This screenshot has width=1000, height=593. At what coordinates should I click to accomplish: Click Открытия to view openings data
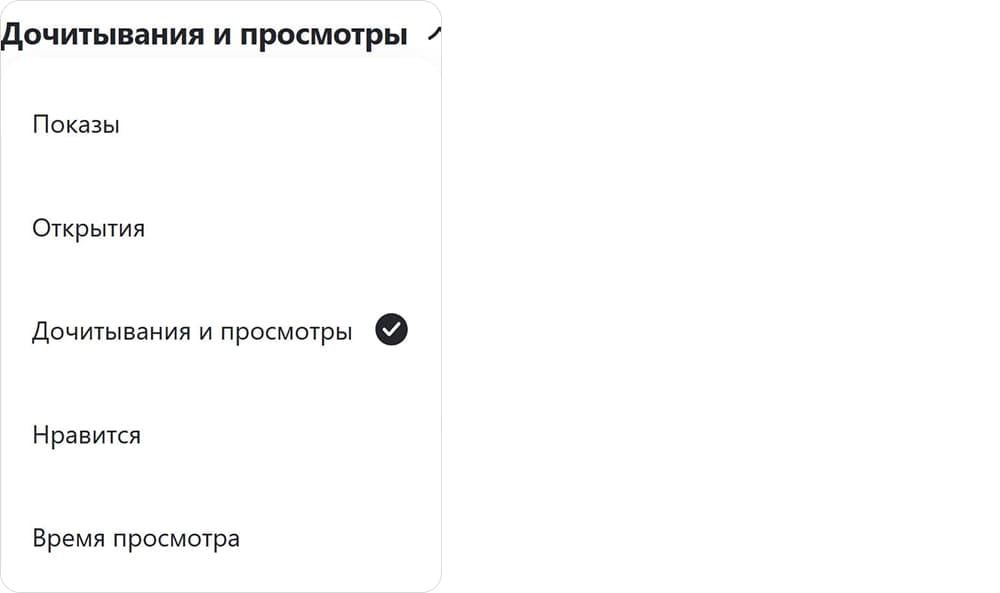click(87, 228)
